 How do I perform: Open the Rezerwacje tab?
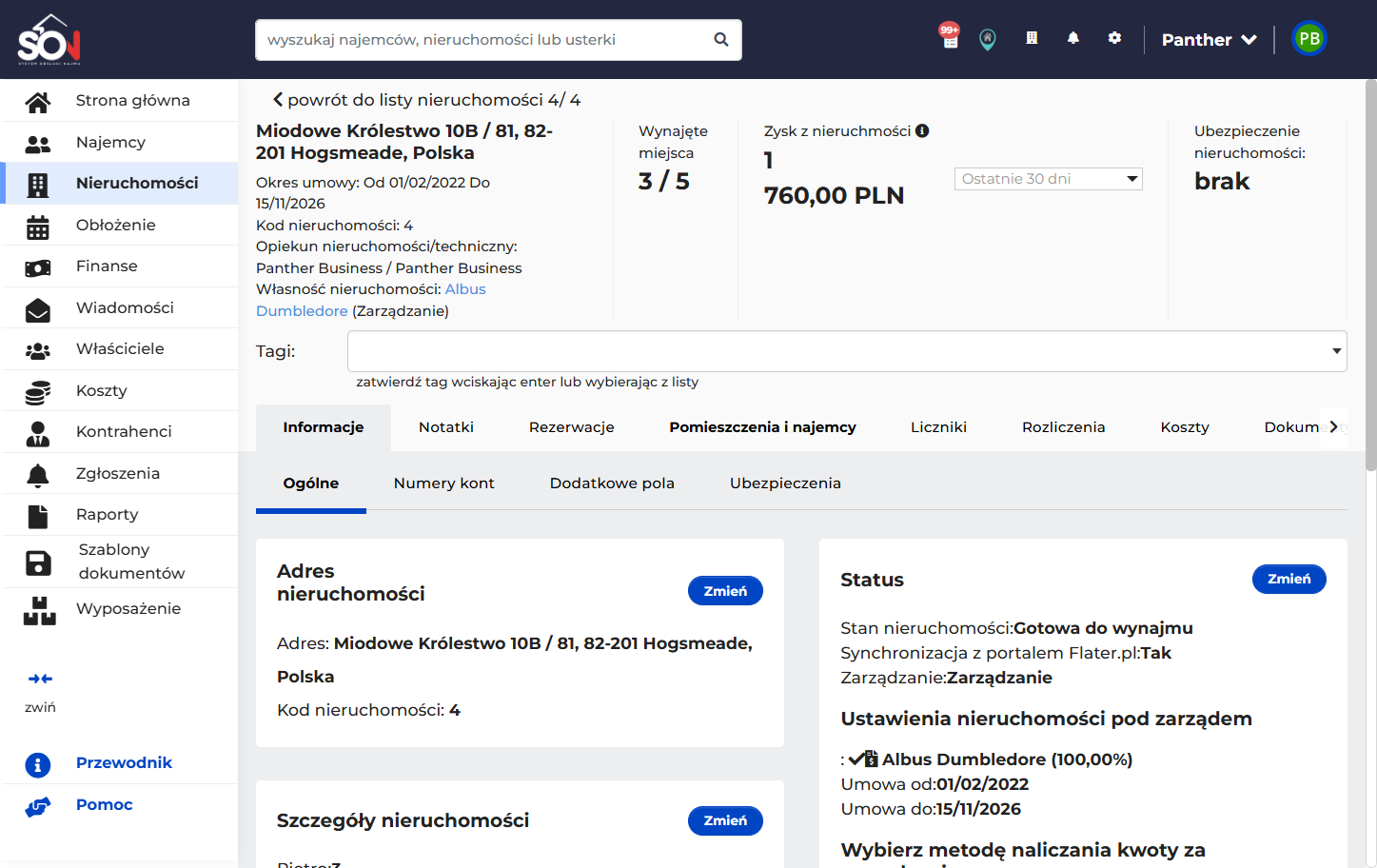[x=572, y=427]
